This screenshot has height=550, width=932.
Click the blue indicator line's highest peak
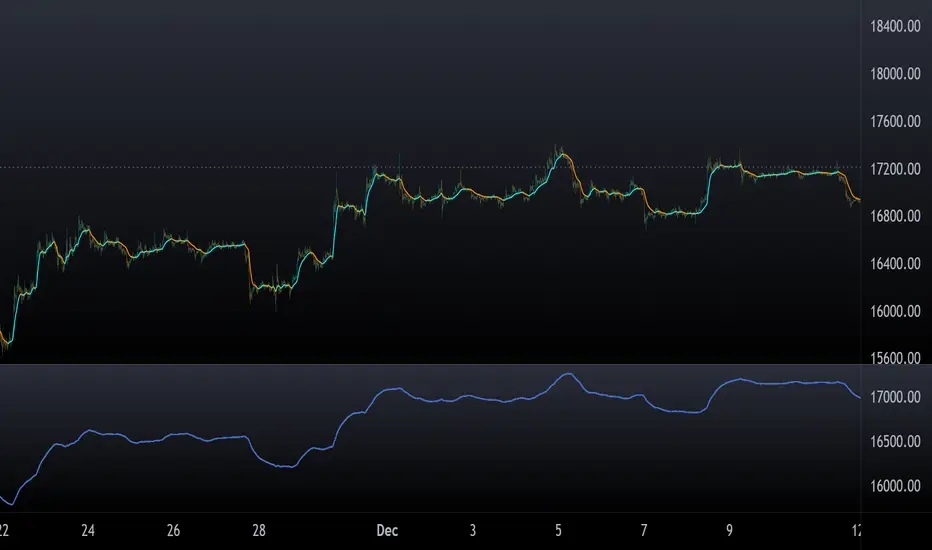pyautogui.click(x=567, y=374)
